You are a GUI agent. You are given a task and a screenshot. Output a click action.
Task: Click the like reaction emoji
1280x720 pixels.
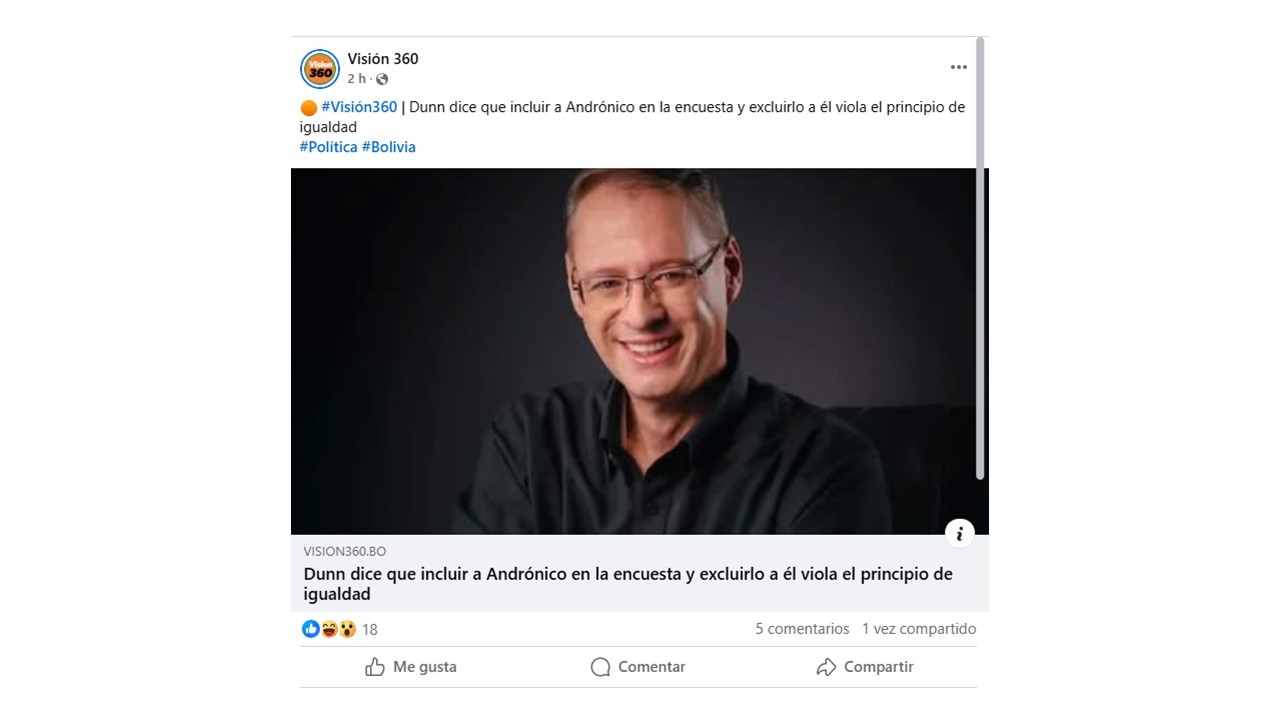(310, 629)
